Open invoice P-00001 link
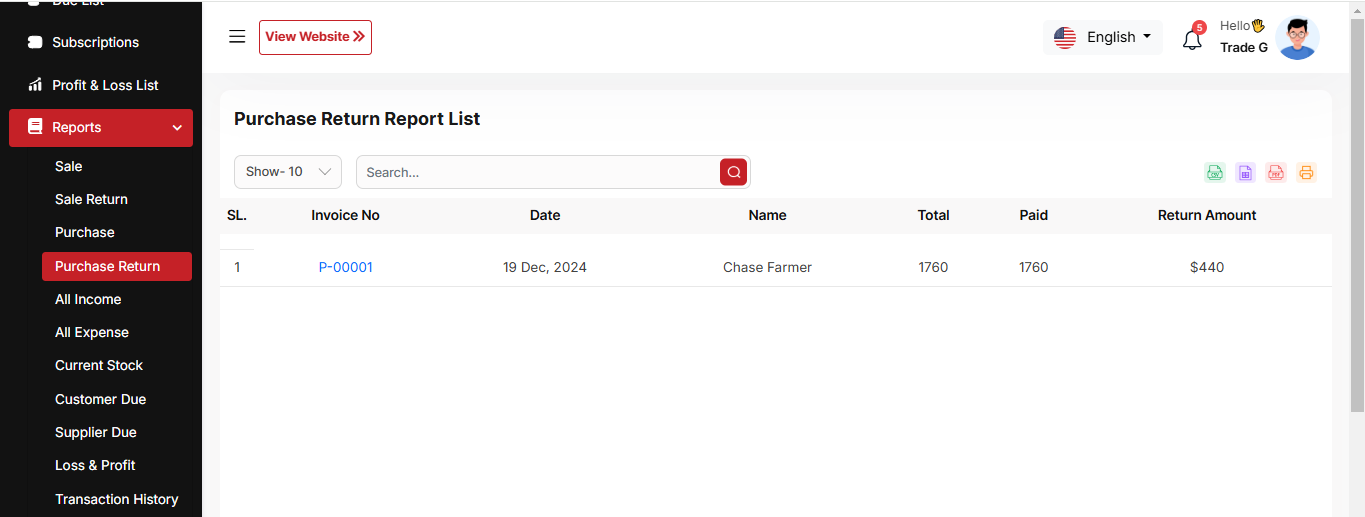The width and height of the screenshot is (1365, 517). 345,267
